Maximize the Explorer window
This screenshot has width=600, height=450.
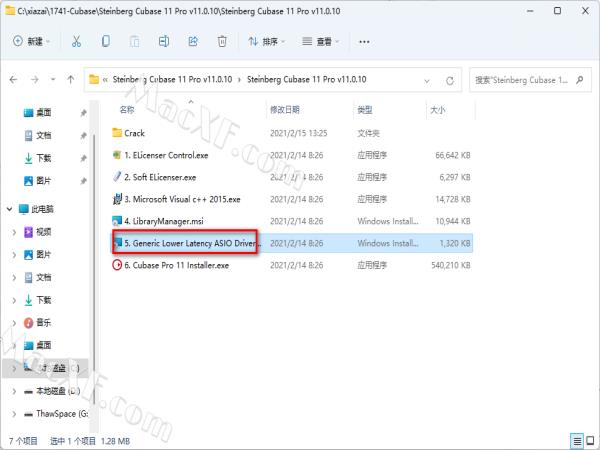click(x=558, y=11)
